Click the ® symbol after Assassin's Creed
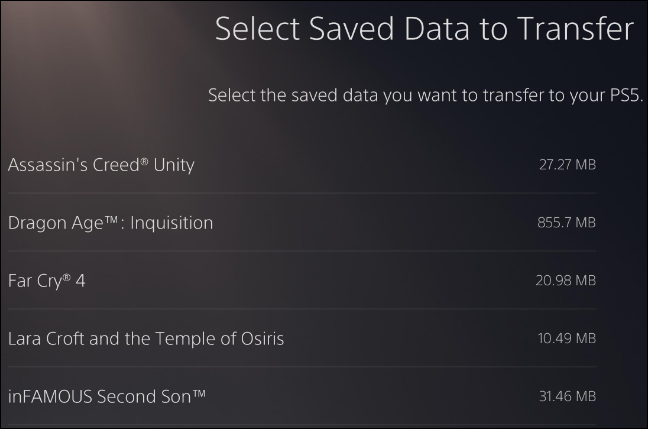648x429 pixels. click(x=145, y=160)
